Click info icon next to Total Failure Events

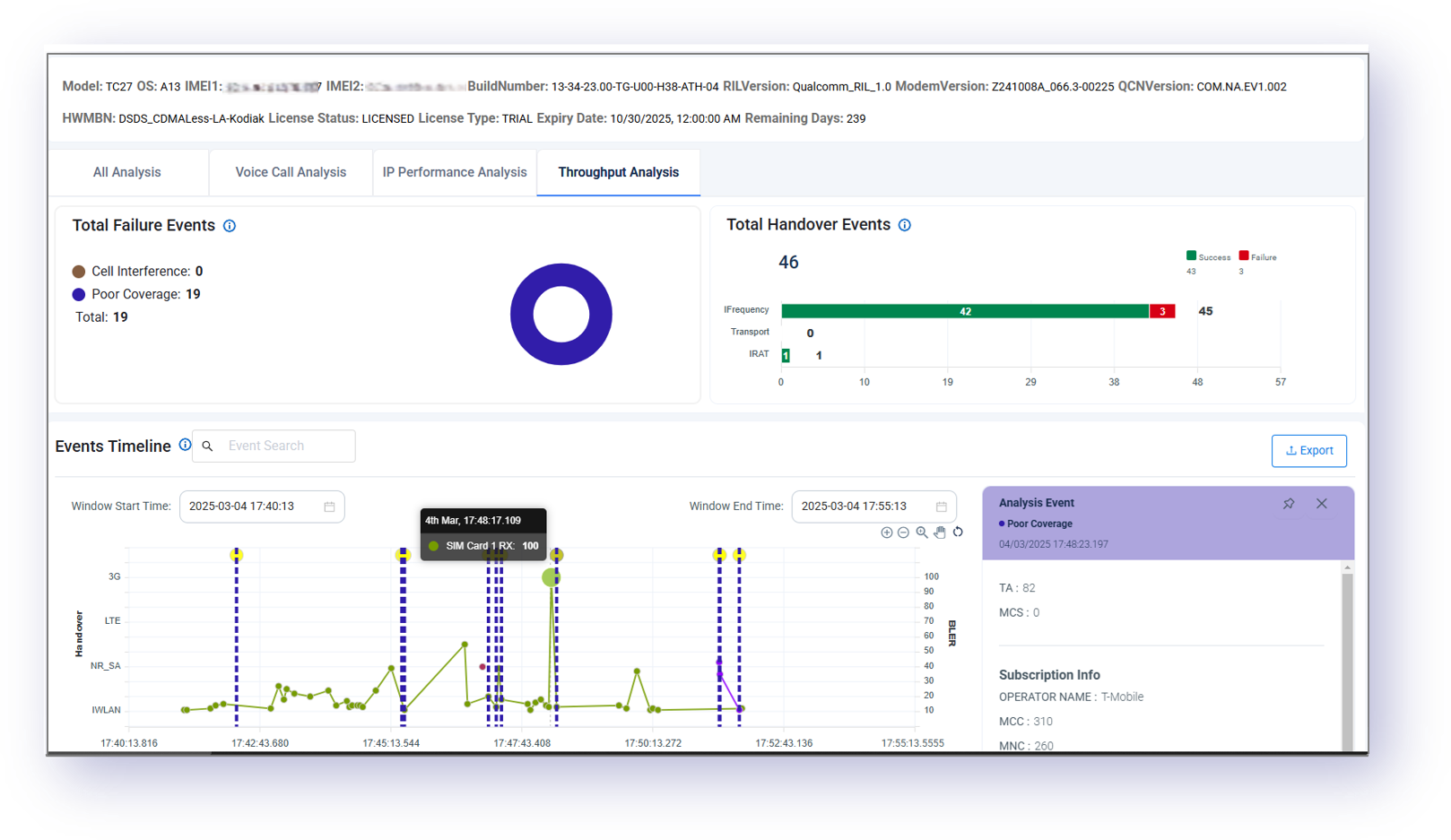point(230,226)
